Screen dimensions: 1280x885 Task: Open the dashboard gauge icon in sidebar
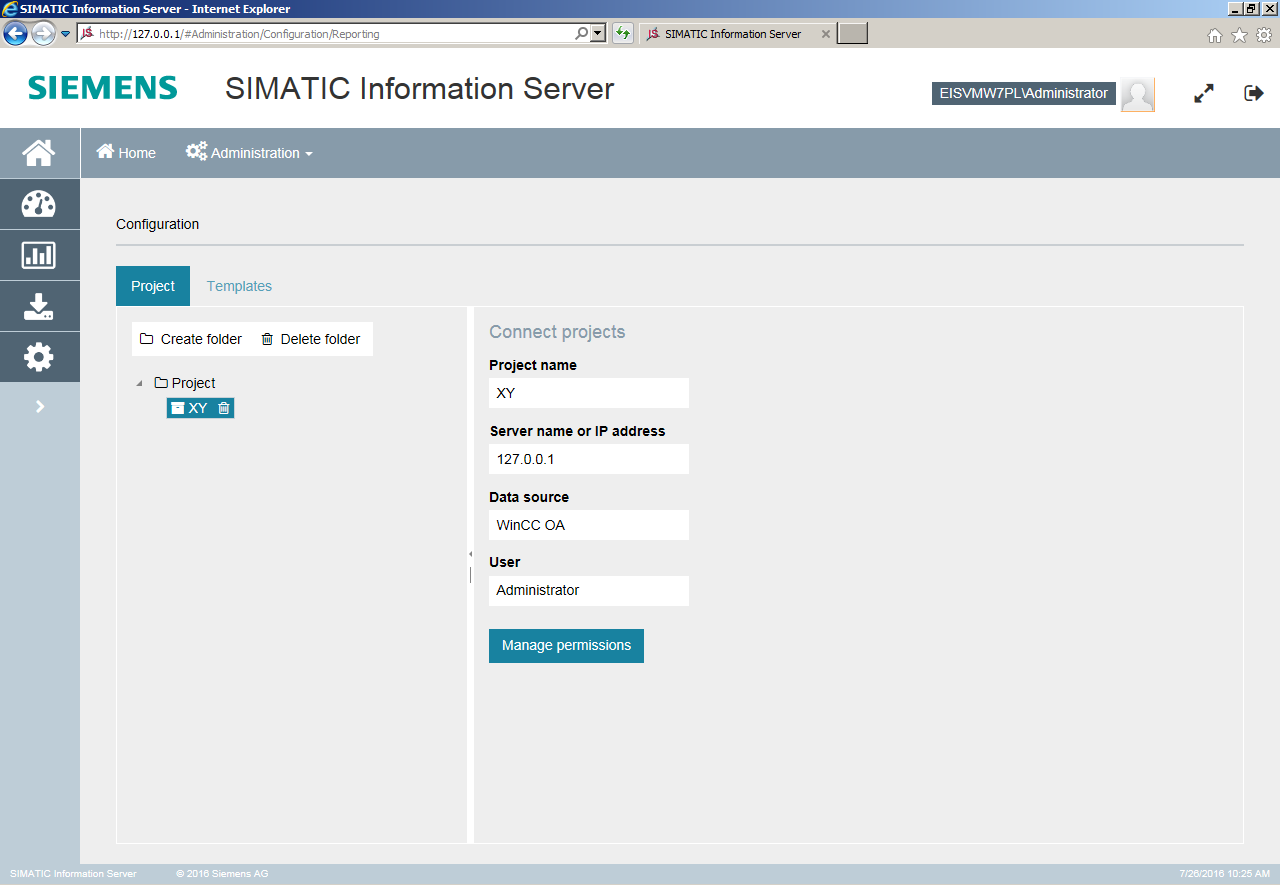click(39, 204)
